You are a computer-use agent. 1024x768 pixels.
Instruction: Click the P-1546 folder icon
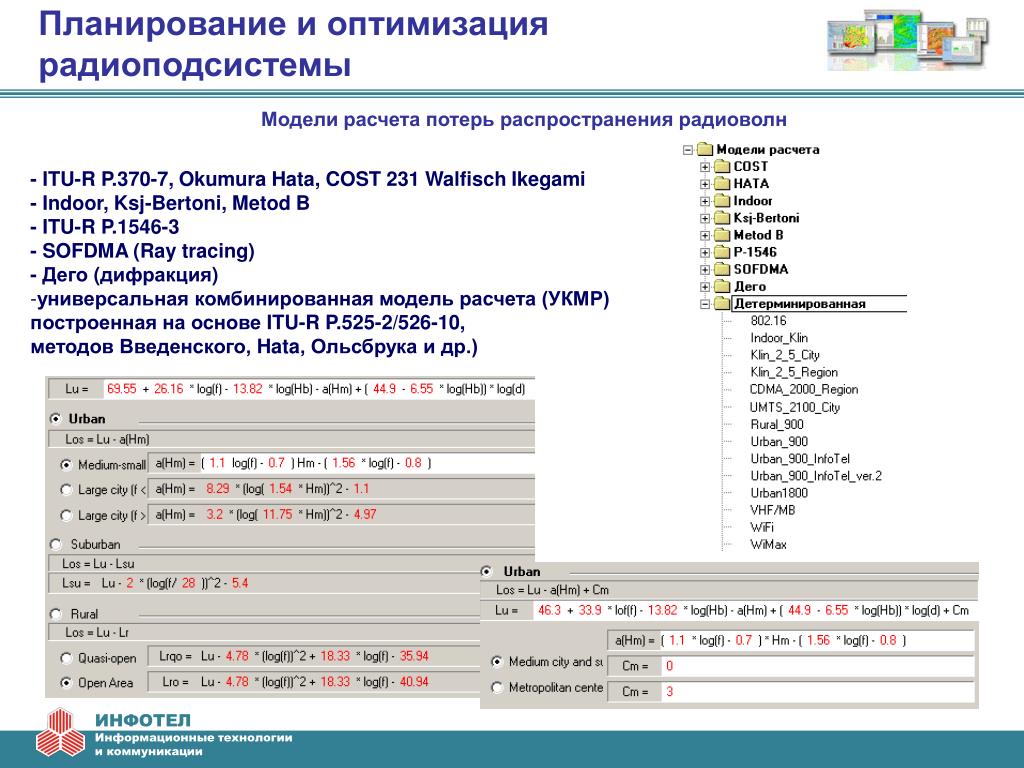tap(722, 252)
